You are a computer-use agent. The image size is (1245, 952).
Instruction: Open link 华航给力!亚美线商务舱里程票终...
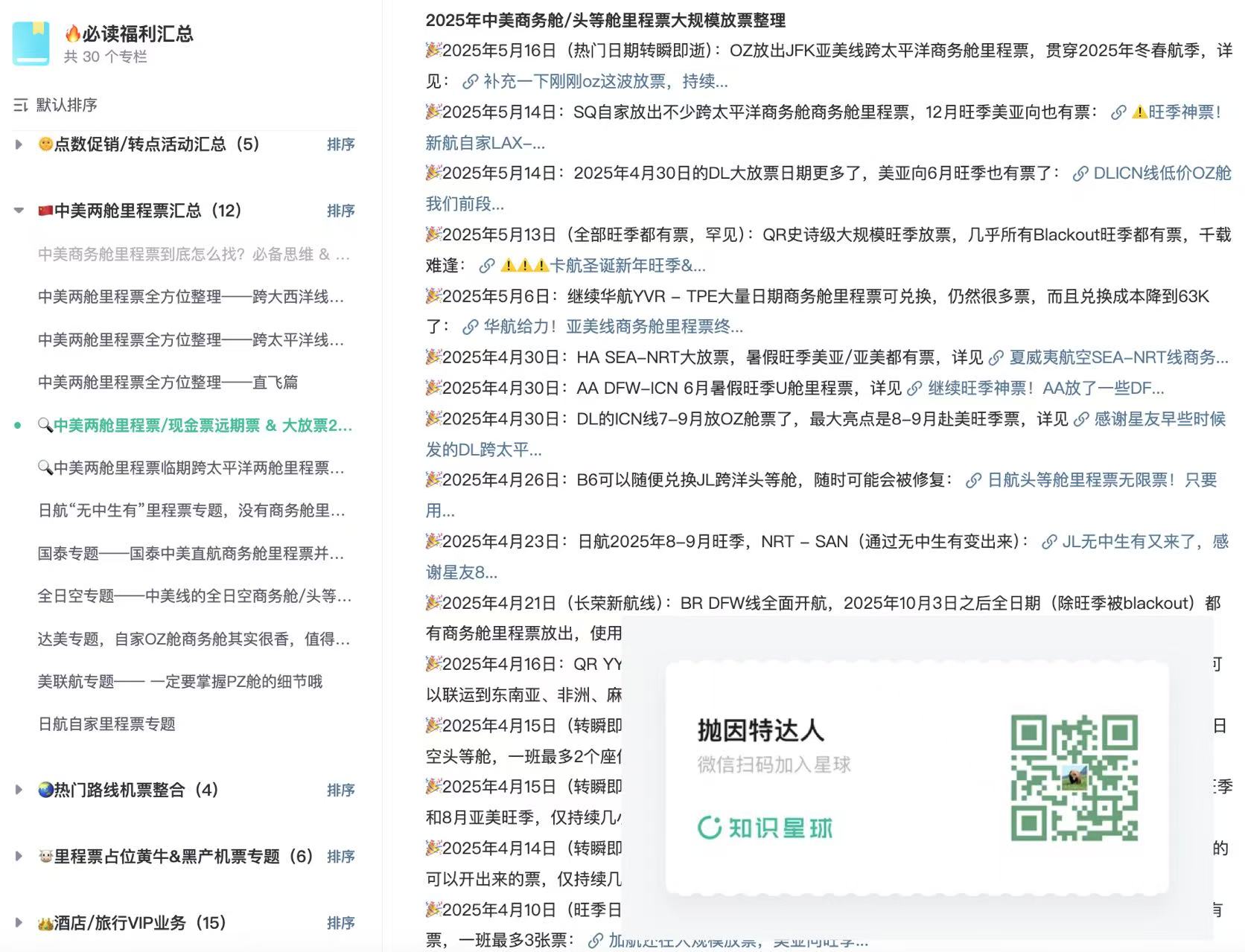[x=613, y=327]
